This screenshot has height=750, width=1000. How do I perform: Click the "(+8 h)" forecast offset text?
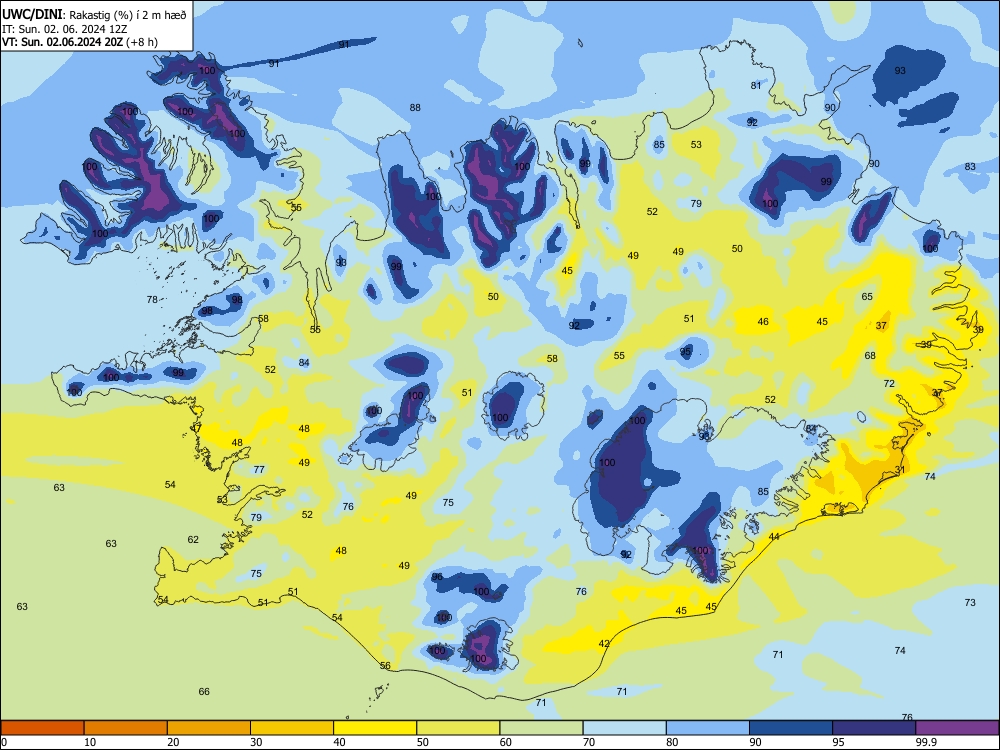[x=142, y=42]
